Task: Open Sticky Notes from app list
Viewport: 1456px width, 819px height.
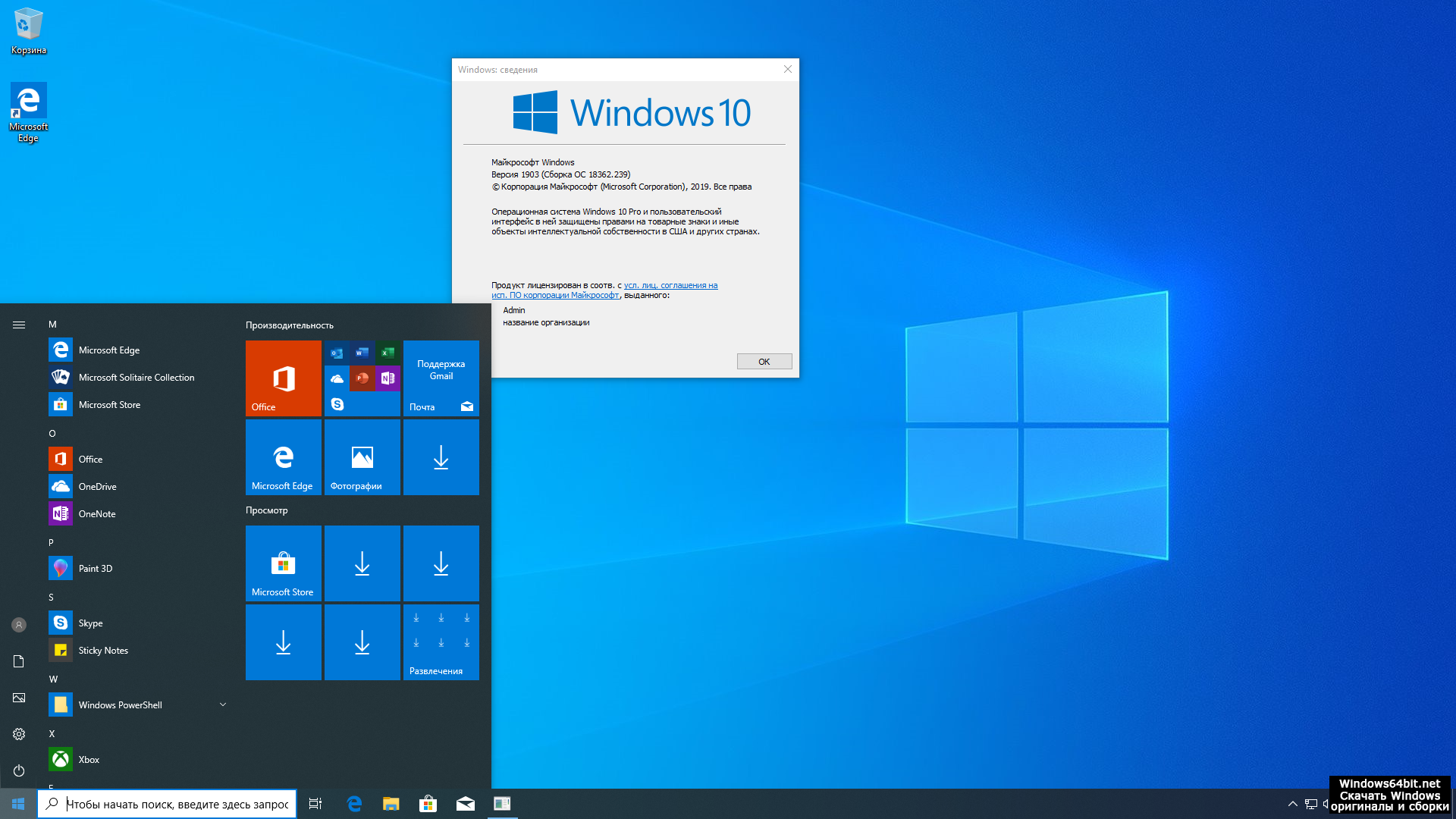Action: (x=103, y=650)
